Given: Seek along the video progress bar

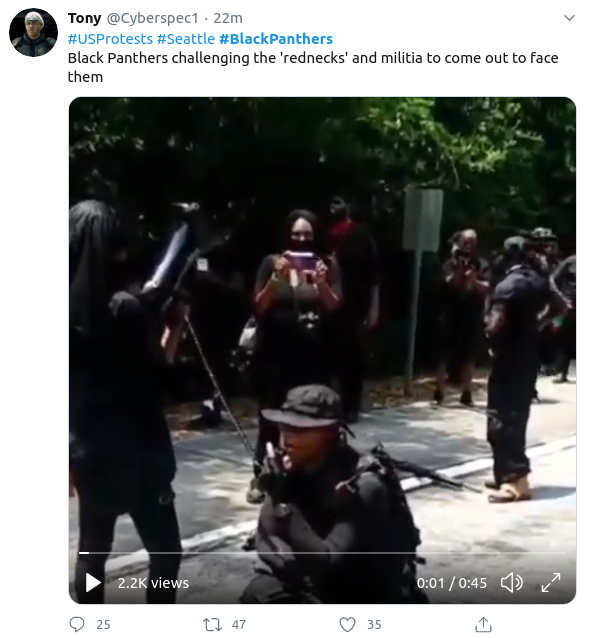Looking at the screenshot, I should click(x=322, y=553).
